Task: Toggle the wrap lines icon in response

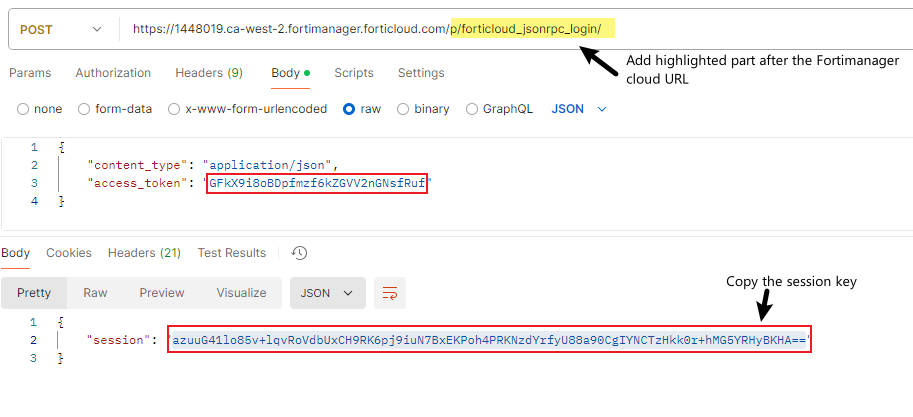Action: (x=390, y=293)
